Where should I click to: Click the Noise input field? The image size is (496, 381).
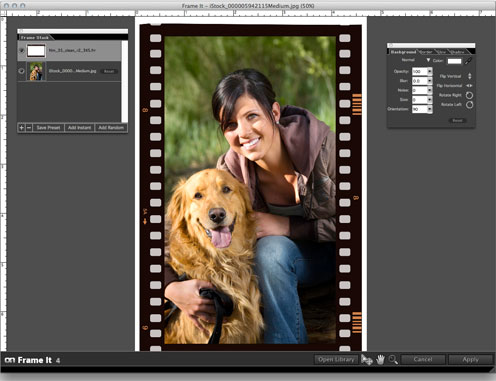[x=420, y=90]
